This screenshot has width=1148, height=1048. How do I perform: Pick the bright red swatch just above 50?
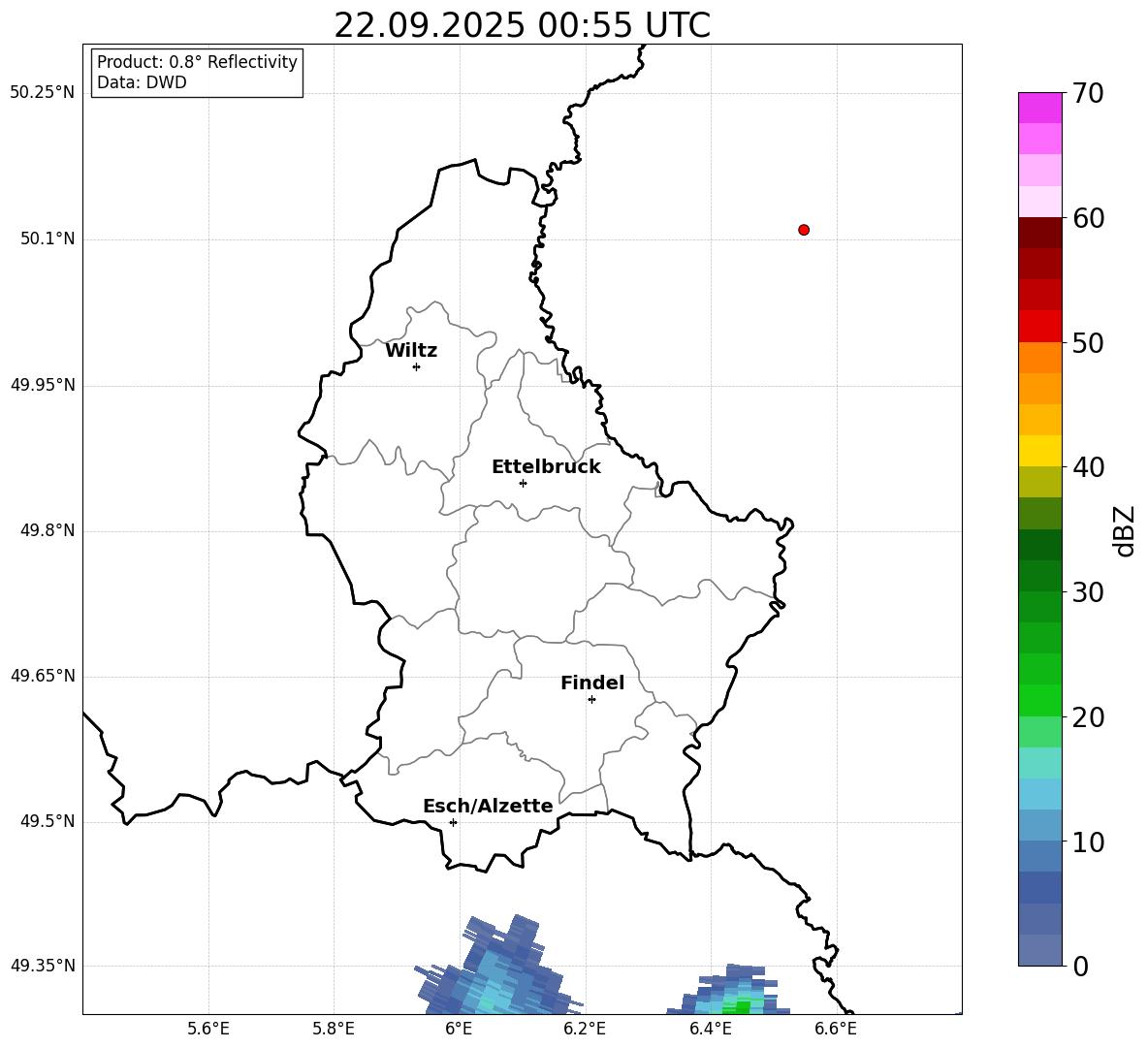tap(1039, 327)
